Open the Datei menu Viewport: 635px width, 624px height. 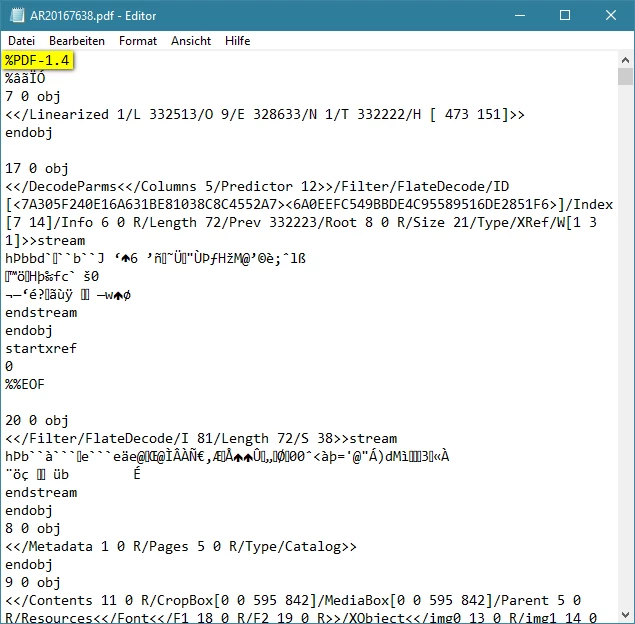click(x=21, y=41)
